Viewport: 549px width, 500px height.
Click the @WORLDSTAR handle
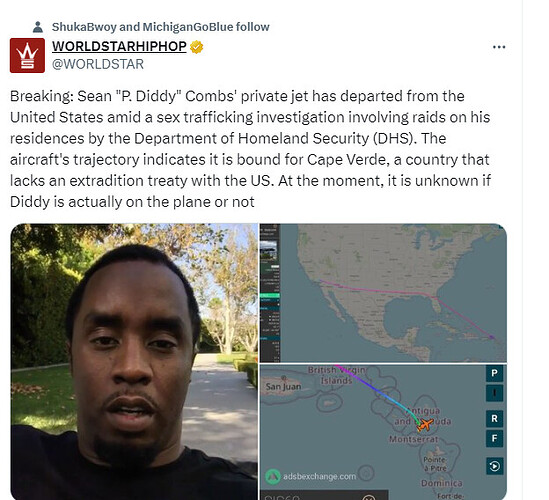point(98,64)
